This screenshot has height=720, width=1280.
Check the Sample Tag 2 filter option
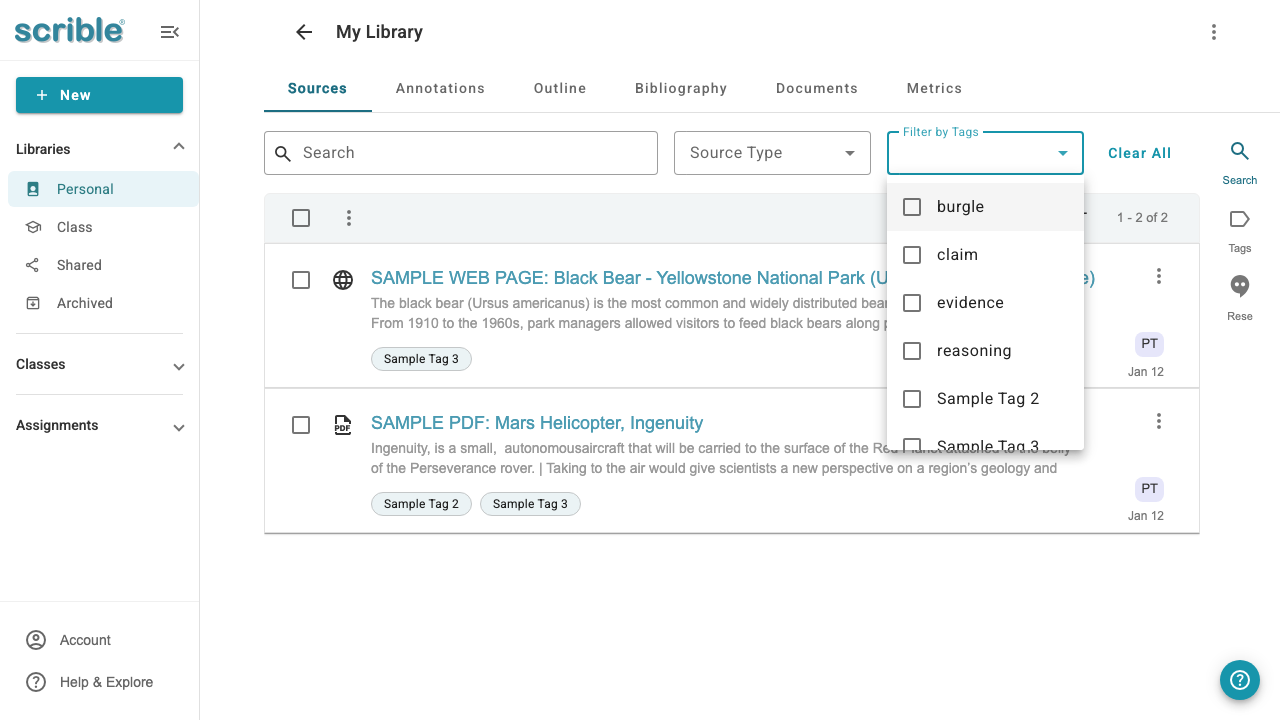coord(912,399)
